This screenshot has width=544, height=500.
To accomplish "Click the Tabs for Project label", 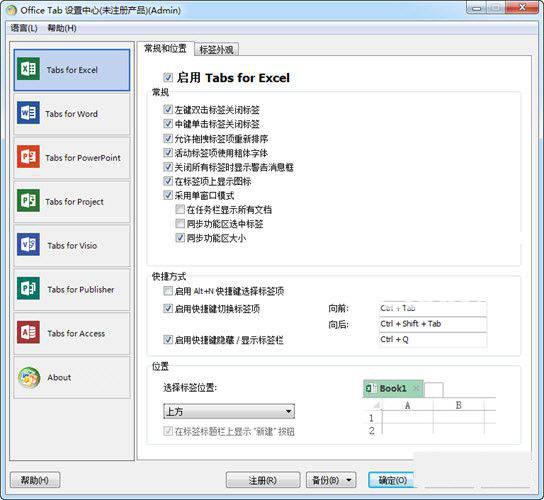I will coord(74,202).
